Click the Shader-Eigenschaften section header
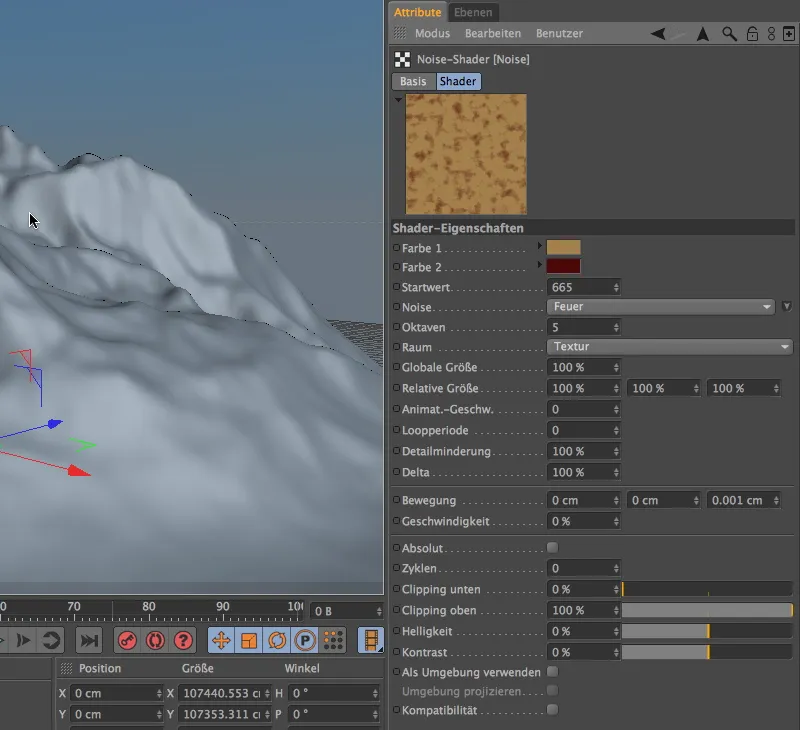The height and width of the screenshot is (730, 800). pyautogui.click(x=593, y=228)
